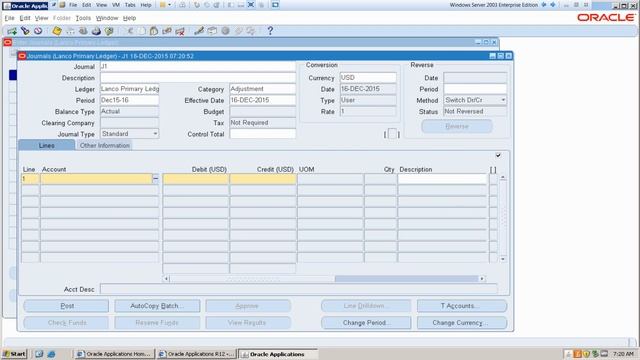Click the Control Total field

pyautogui.click(x=262, y=134)
